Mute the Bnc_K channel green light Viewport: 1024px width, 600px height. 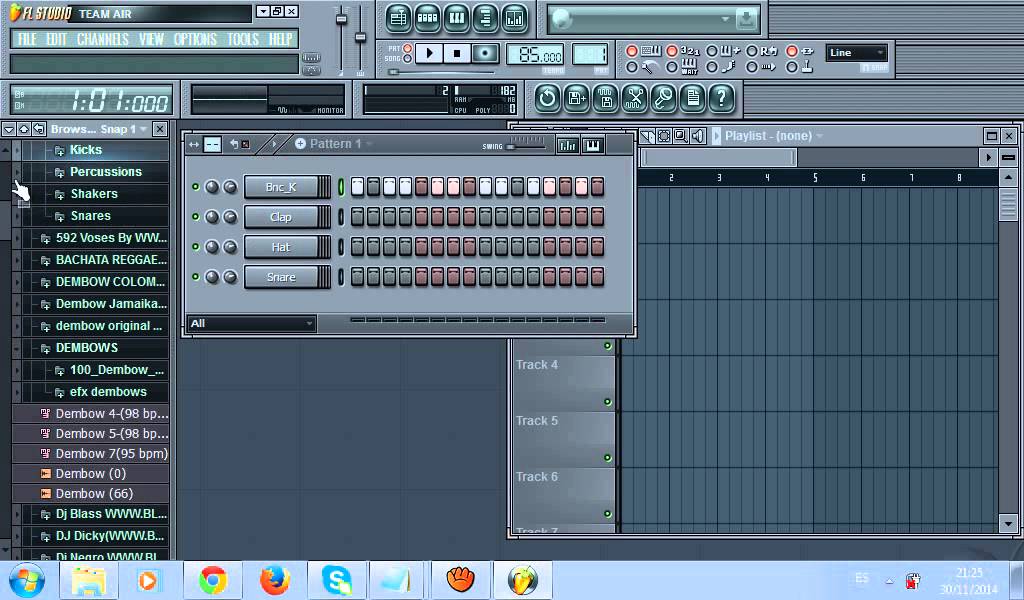point(195,187)
